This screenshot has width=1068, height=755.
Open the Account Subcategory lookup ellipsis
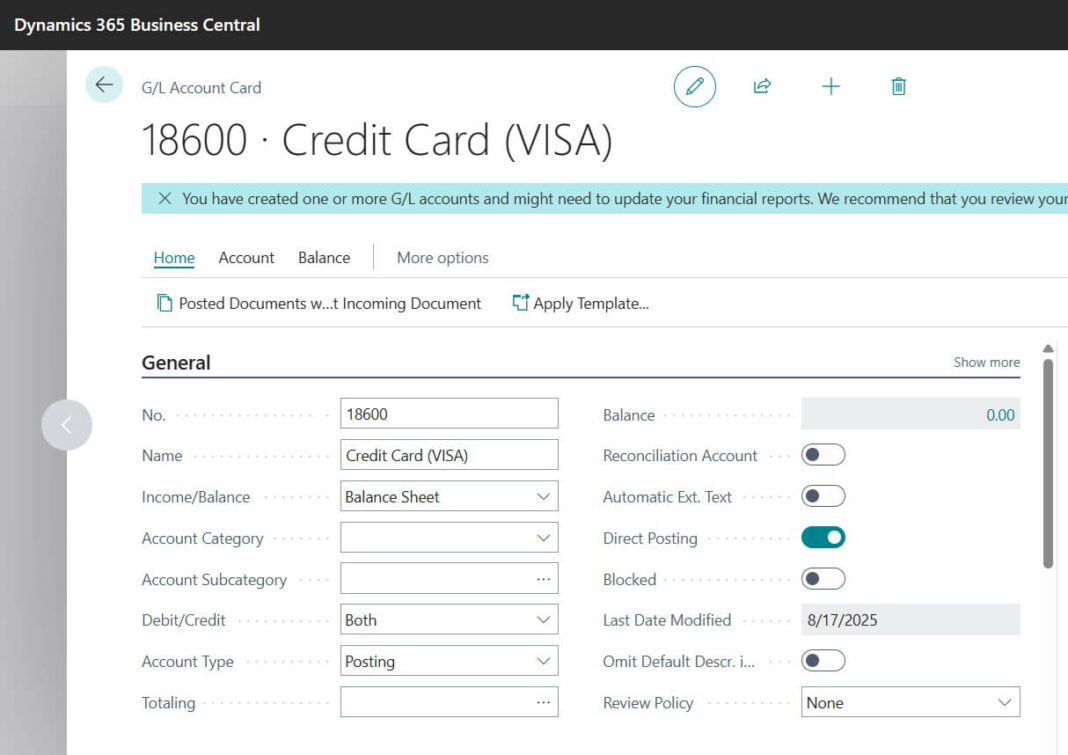[x=543, y=578]
